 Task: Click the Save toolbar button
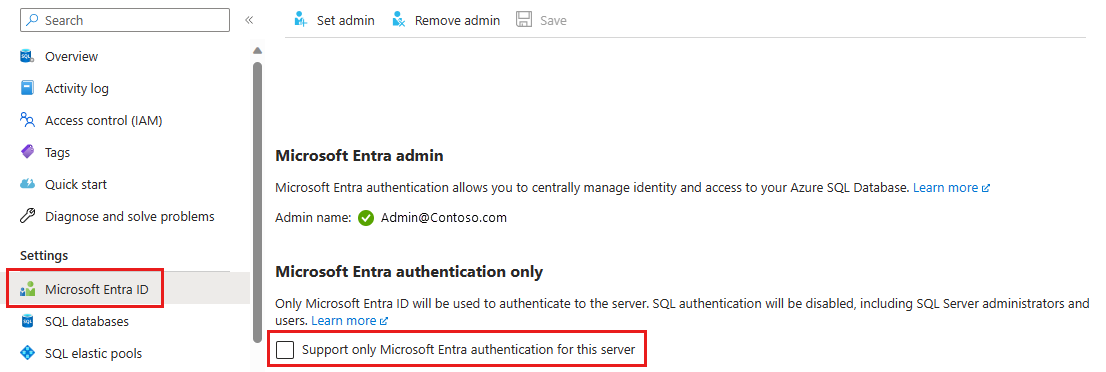[x=542, y=20]
